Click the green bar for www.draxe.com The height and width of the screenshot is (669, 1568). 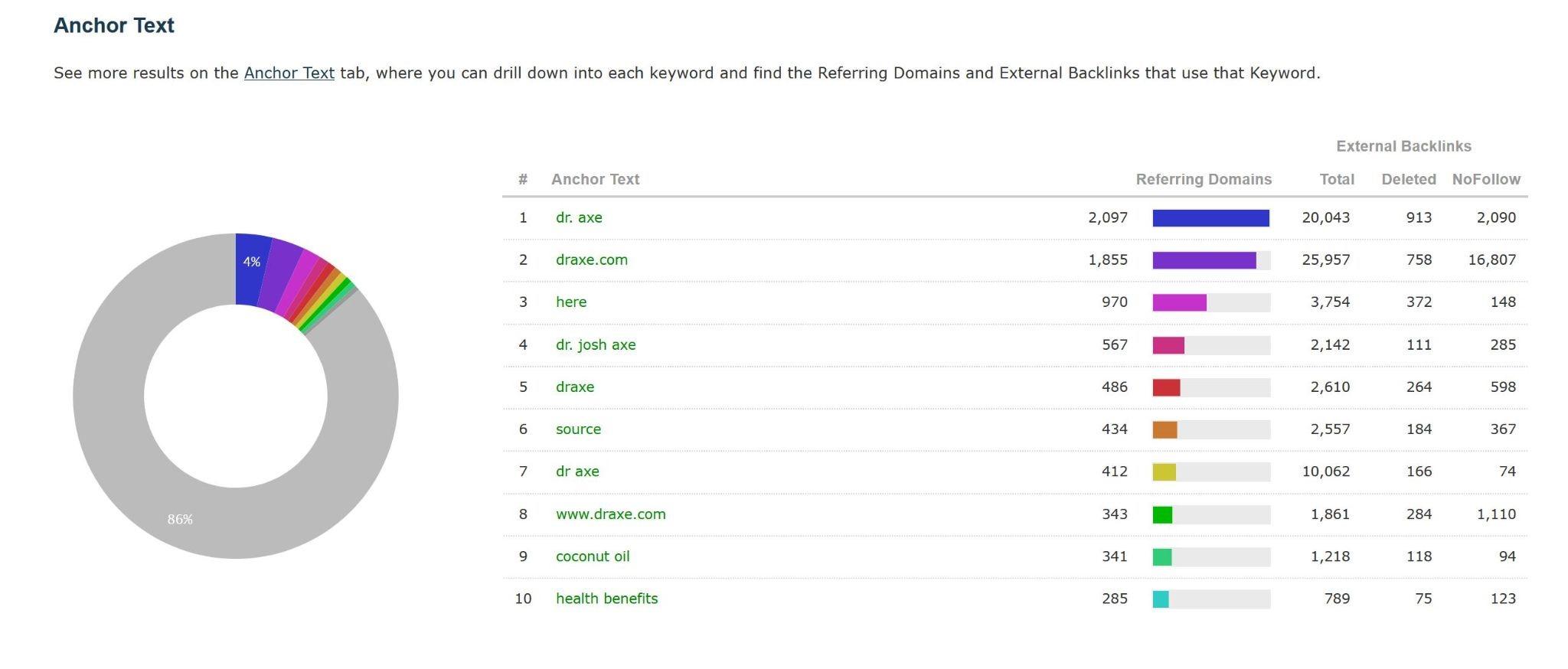1162,514
